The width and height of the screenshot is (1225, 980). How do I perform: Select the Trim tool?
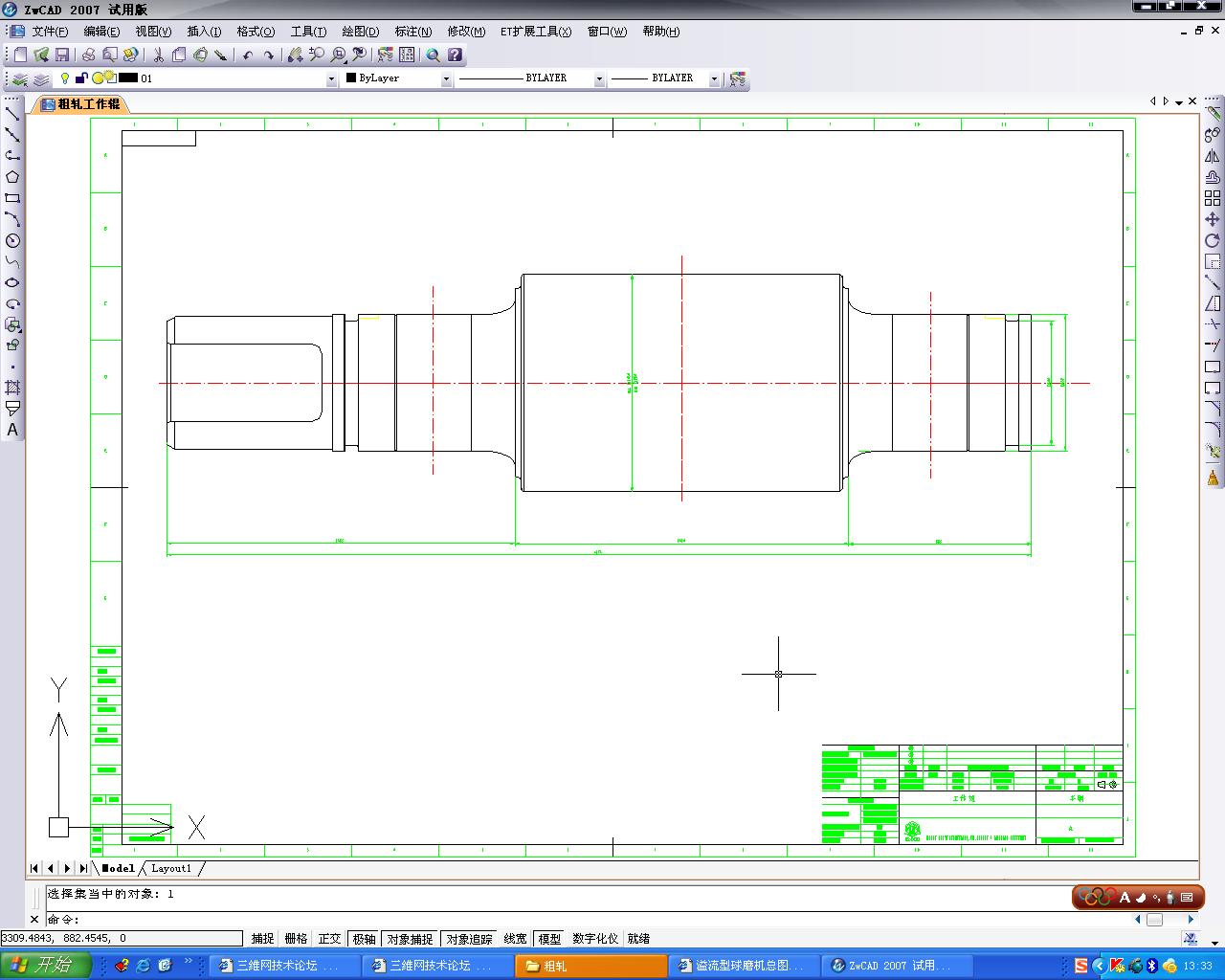[x=1213, y=324]
